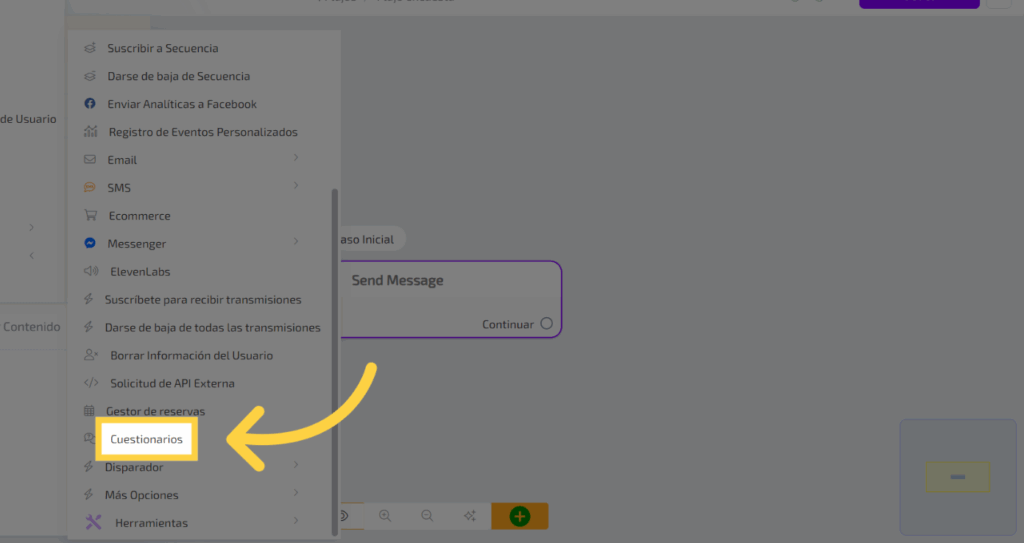
Task: Expand the Email submenu arrow
Action: click(296, 159)
